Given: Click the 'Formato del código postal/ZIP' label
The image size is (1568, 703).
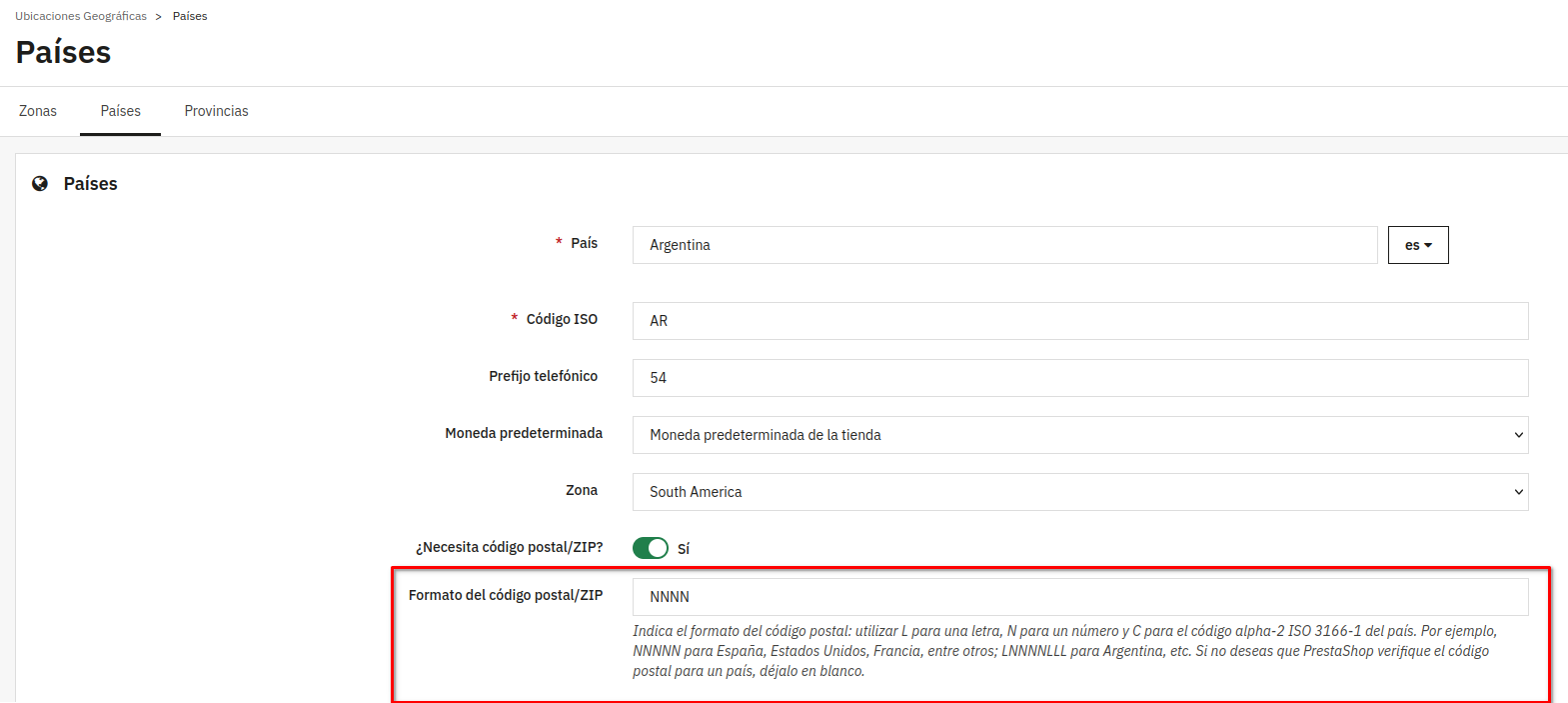Looking at the screenshot, I should pyautogui.click(x=505, y=595).
